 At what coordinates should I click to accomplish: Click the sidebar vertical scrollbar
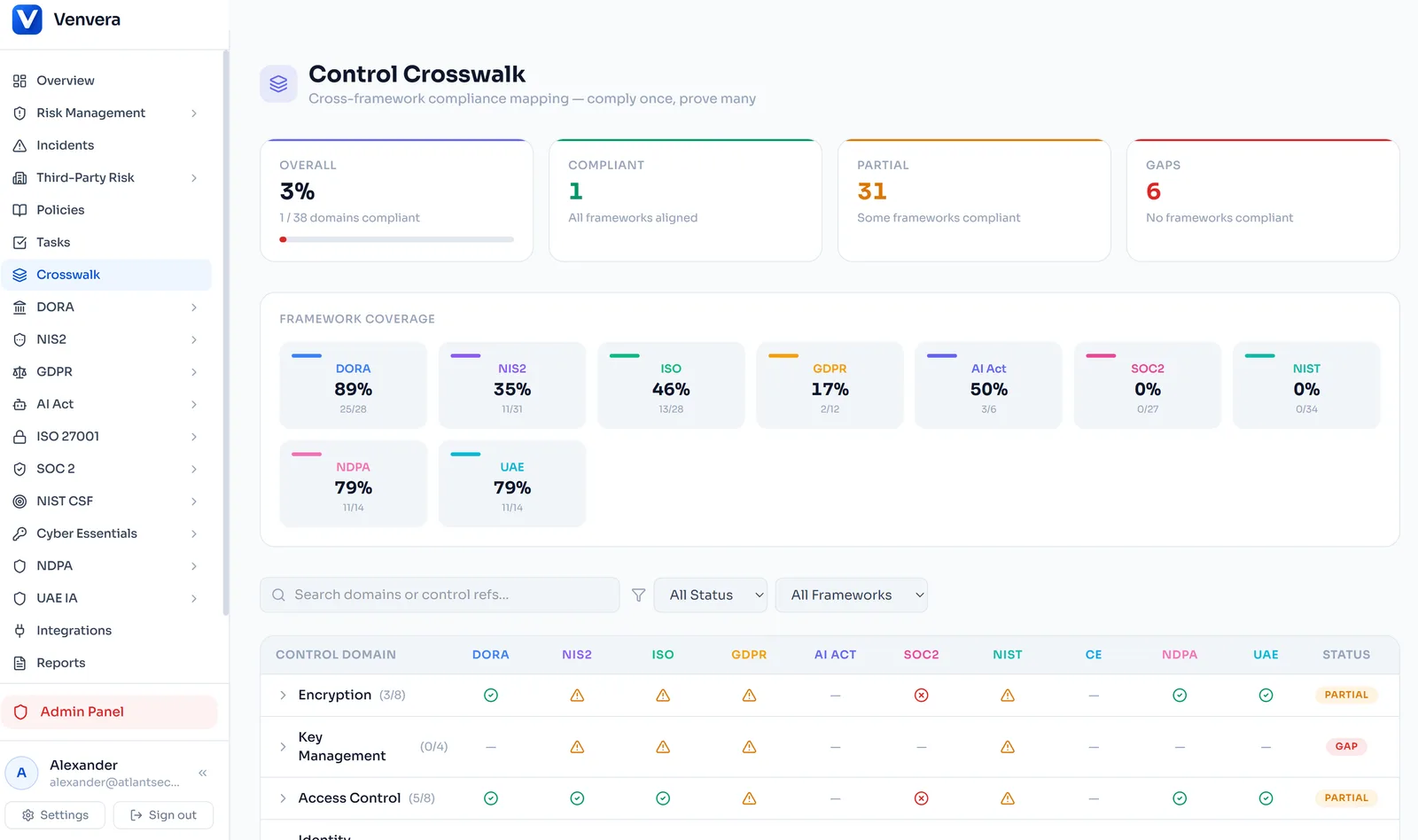pyautogui.click(x=226, y=332)
